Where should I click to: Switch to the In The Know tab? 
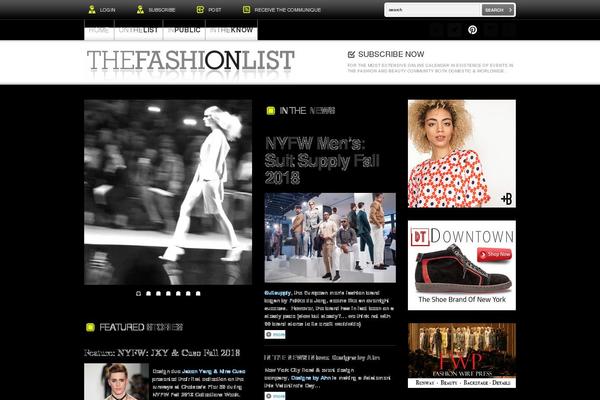click(x=232, y=30)
